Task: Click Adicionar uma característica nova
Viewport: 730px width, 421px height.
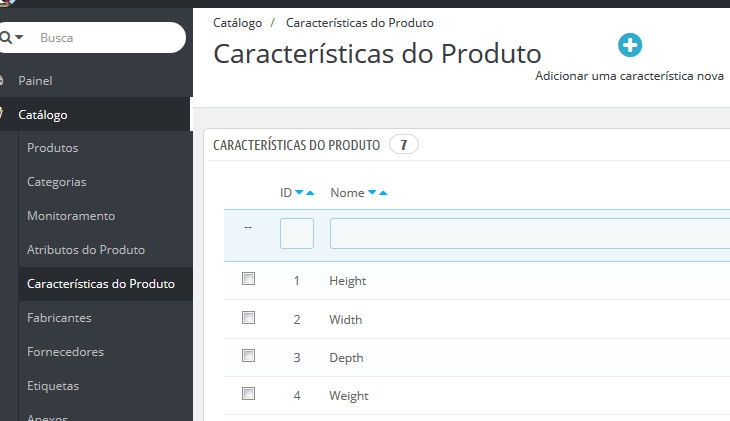Action: 629,76
